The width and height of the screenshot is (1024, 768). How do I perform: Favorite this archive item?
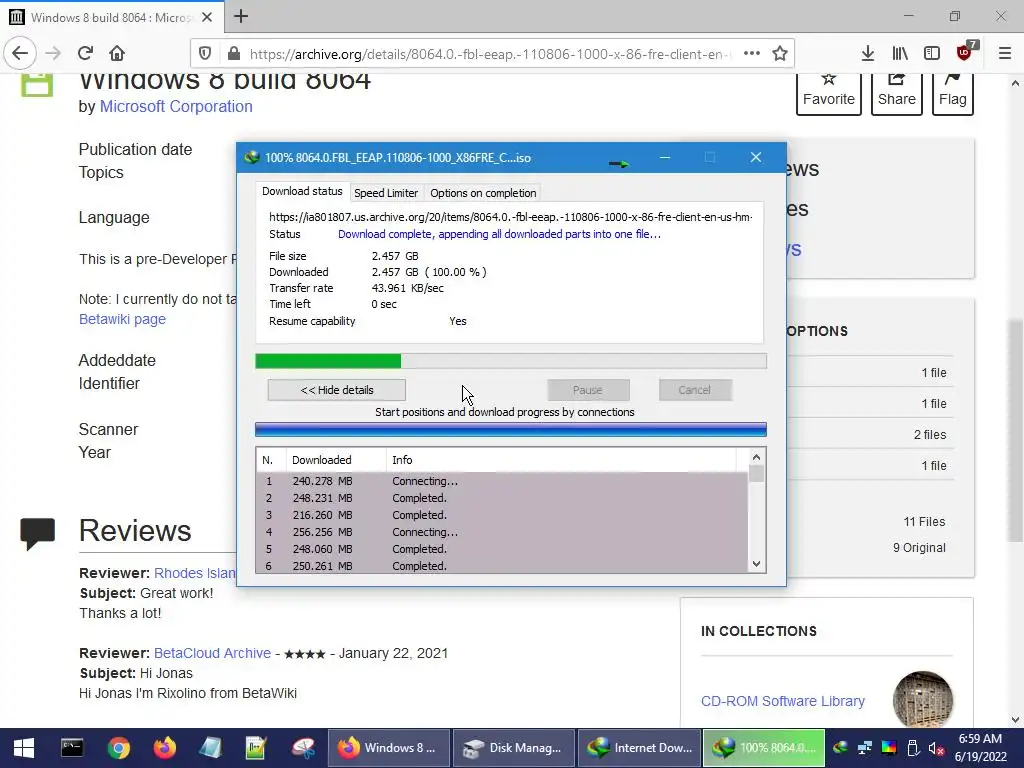click(x=829, y=93)
